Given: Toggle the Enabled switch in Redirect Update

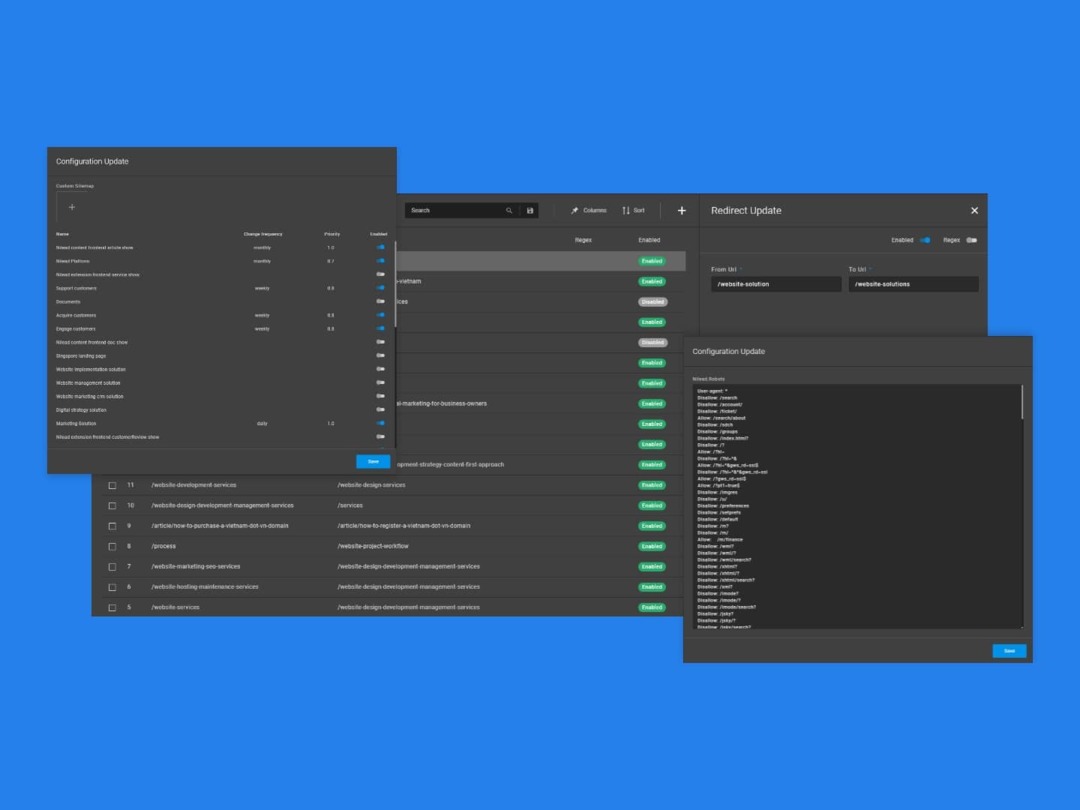Looking at the screenshot, I should click(x=925, y=240).
